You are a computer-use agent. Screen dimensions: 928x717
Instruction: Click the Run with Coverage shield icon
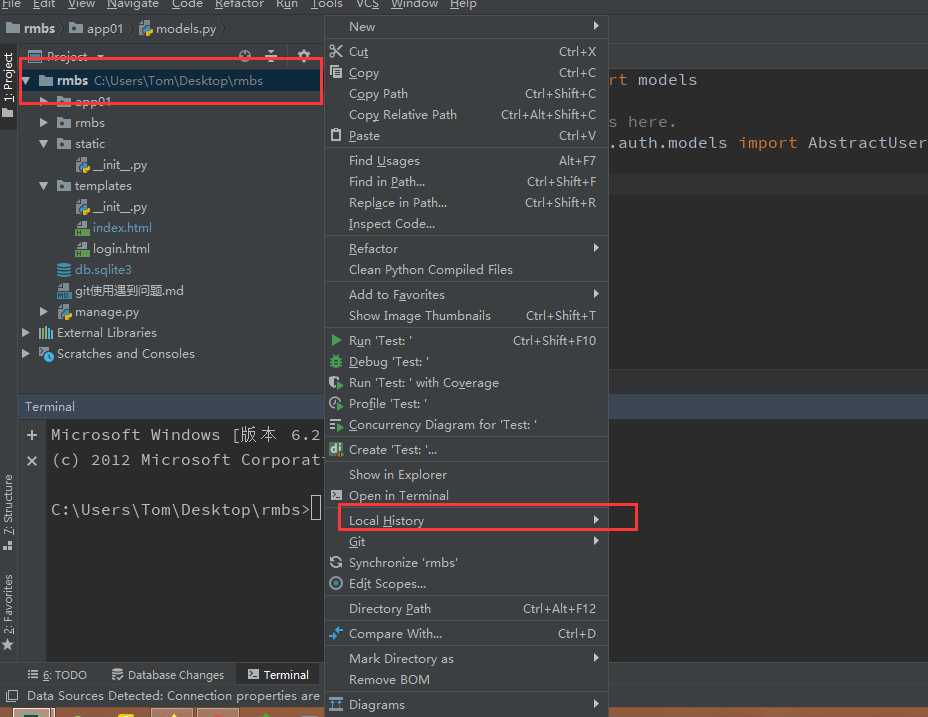(x=336, y=382)
